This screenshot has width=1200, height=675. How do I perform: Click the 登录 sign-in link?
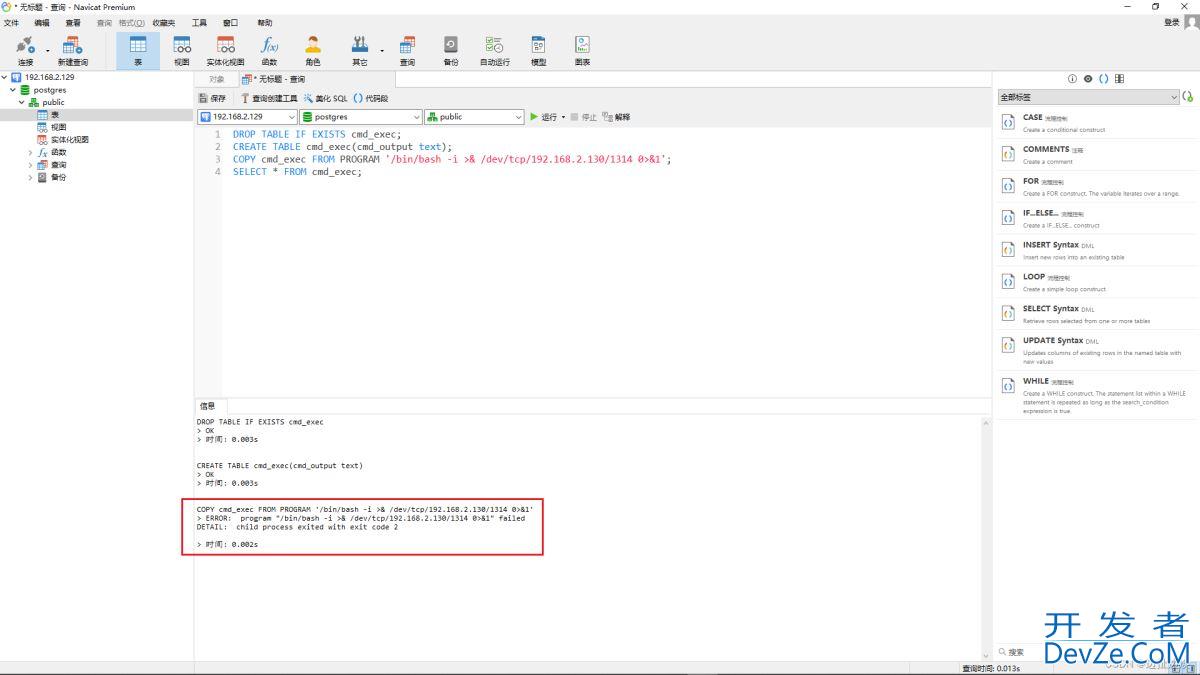[x=1172, y=22]
